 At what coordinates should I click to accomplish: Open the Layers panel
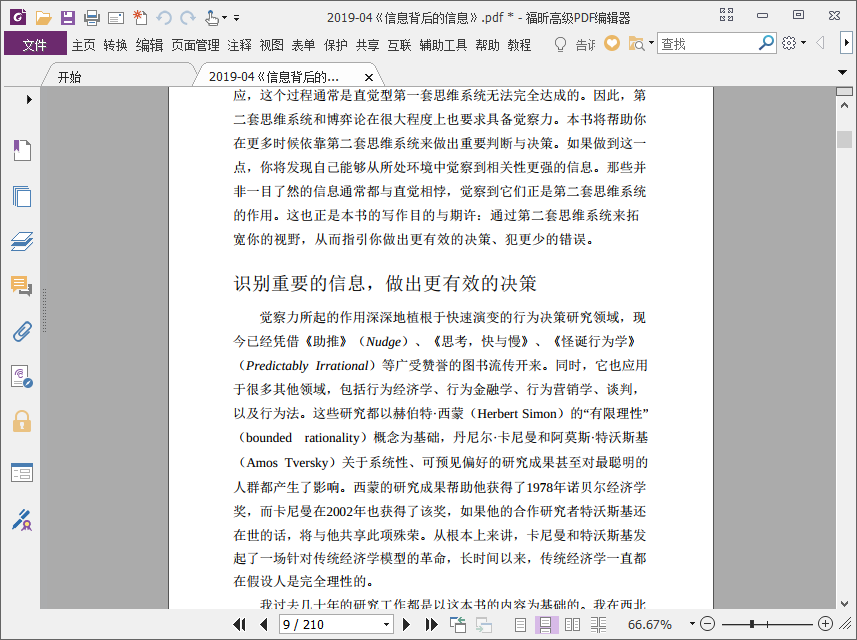22,241
